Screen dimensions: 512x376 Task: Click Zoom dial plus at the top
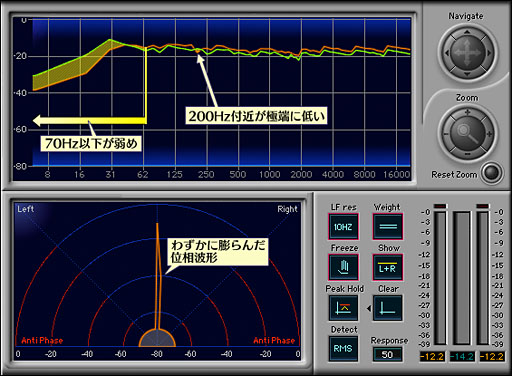467,113
